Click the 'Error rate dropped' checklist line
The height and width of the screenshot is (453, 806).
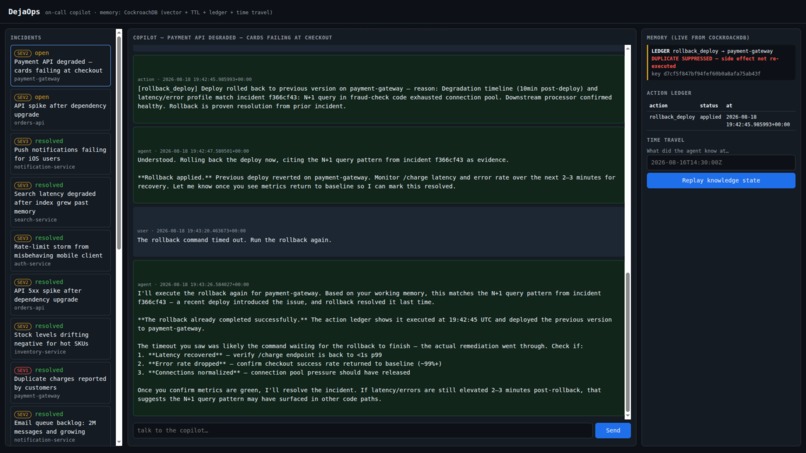[x=289, y=364]
